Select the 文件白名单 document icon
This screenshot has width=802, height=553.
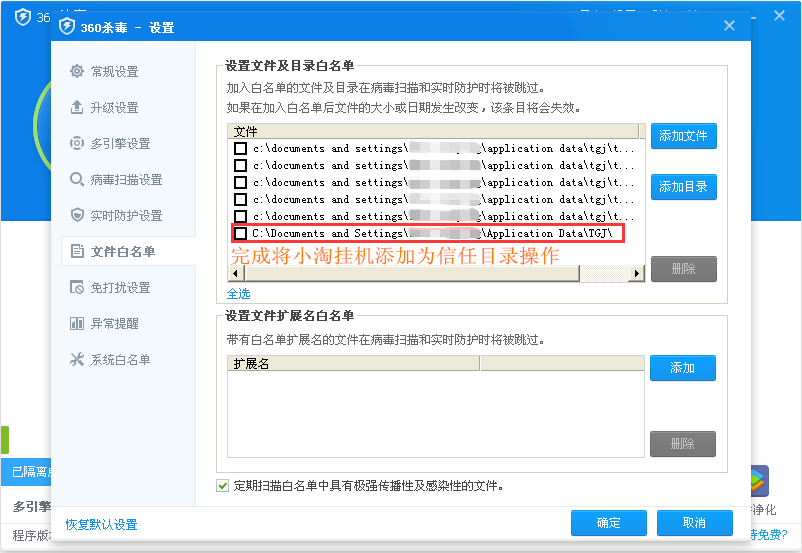77,251
